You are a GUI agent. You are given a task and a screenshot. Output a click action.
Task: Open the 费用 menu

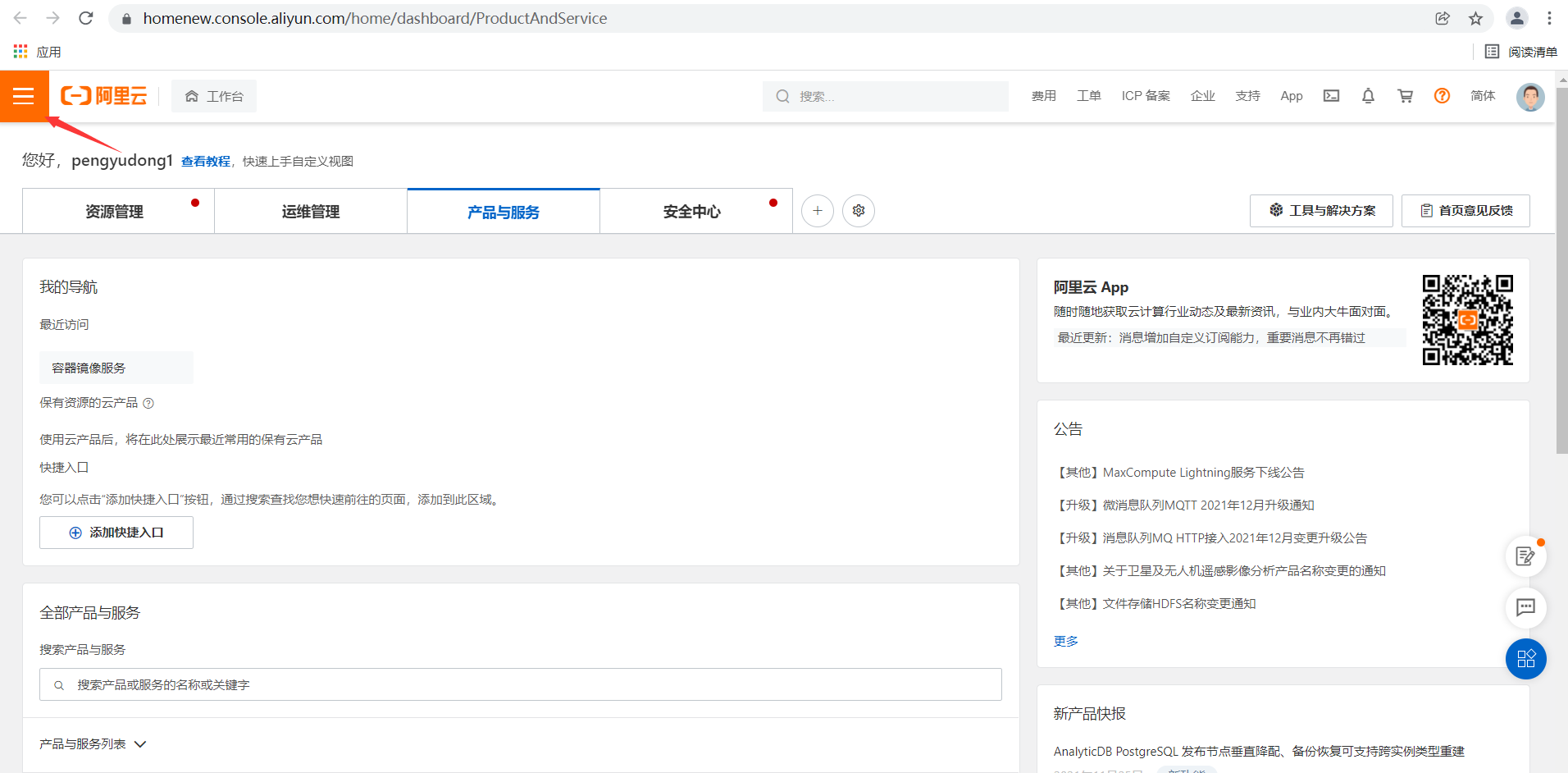point(1044,96)
